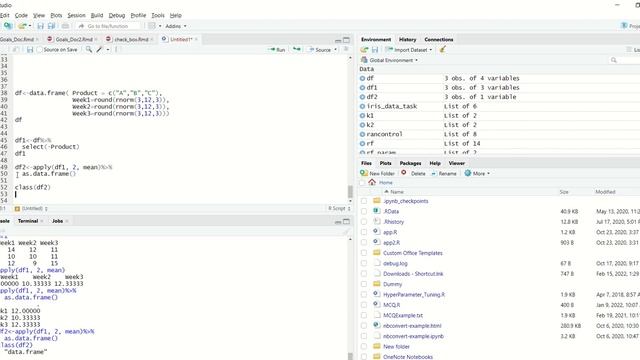The image size is (640, 360).
Task: Open the Addins dropdown
Action: coord(176,26)
